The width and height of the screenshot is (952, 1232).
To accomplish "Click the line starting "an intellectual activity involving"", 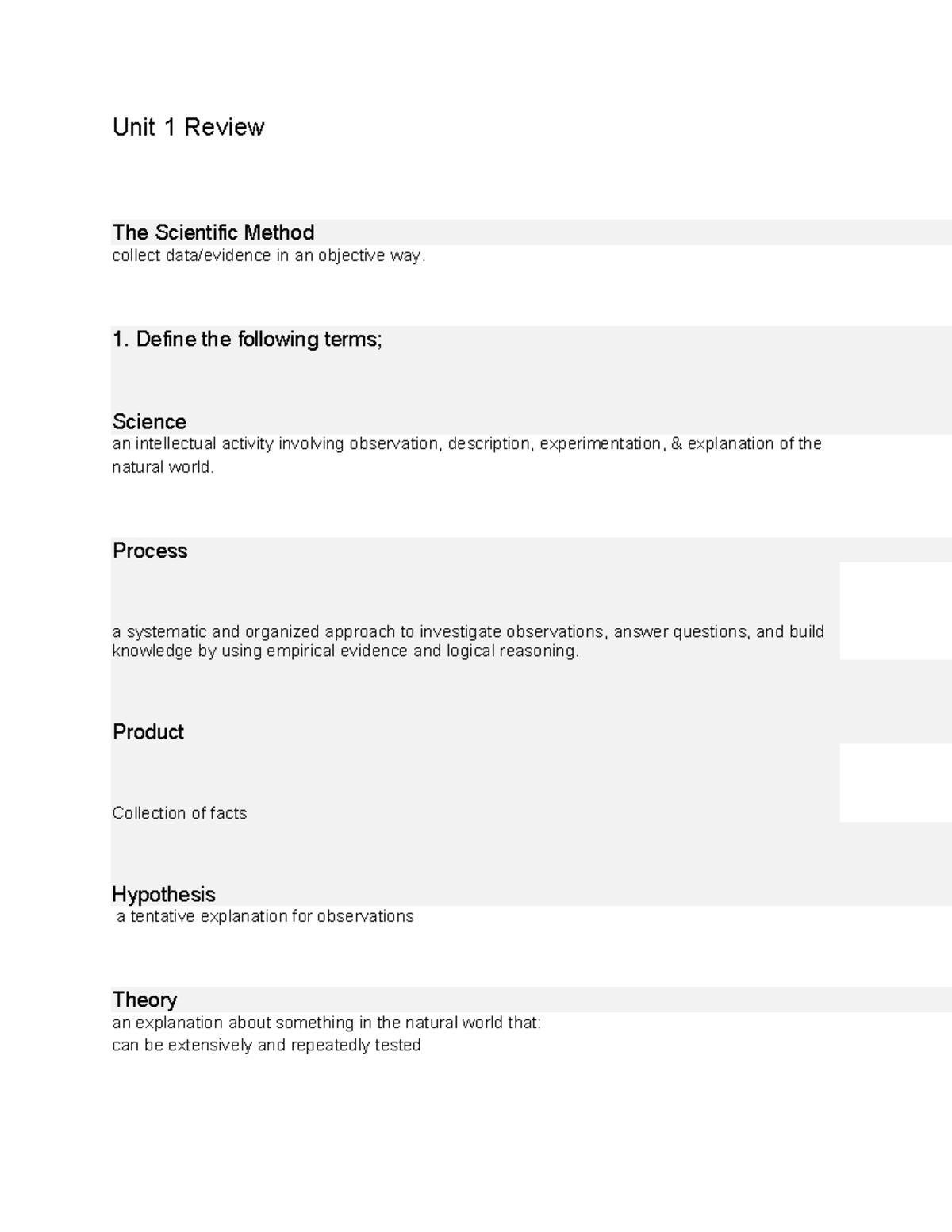I will coord(466,443).
